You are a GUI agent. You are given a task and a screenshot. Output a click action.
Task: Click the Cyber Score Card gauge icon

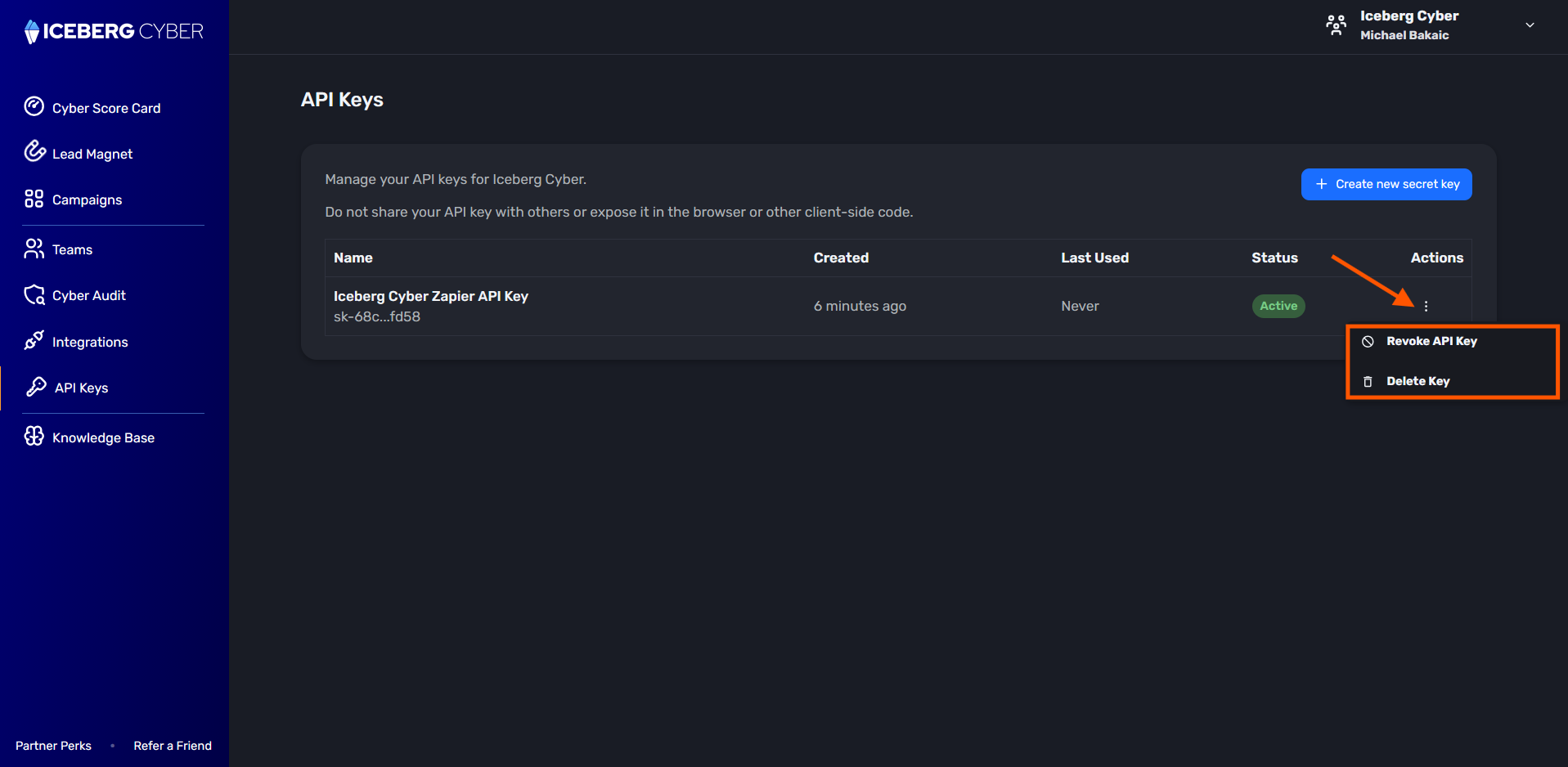34,106
